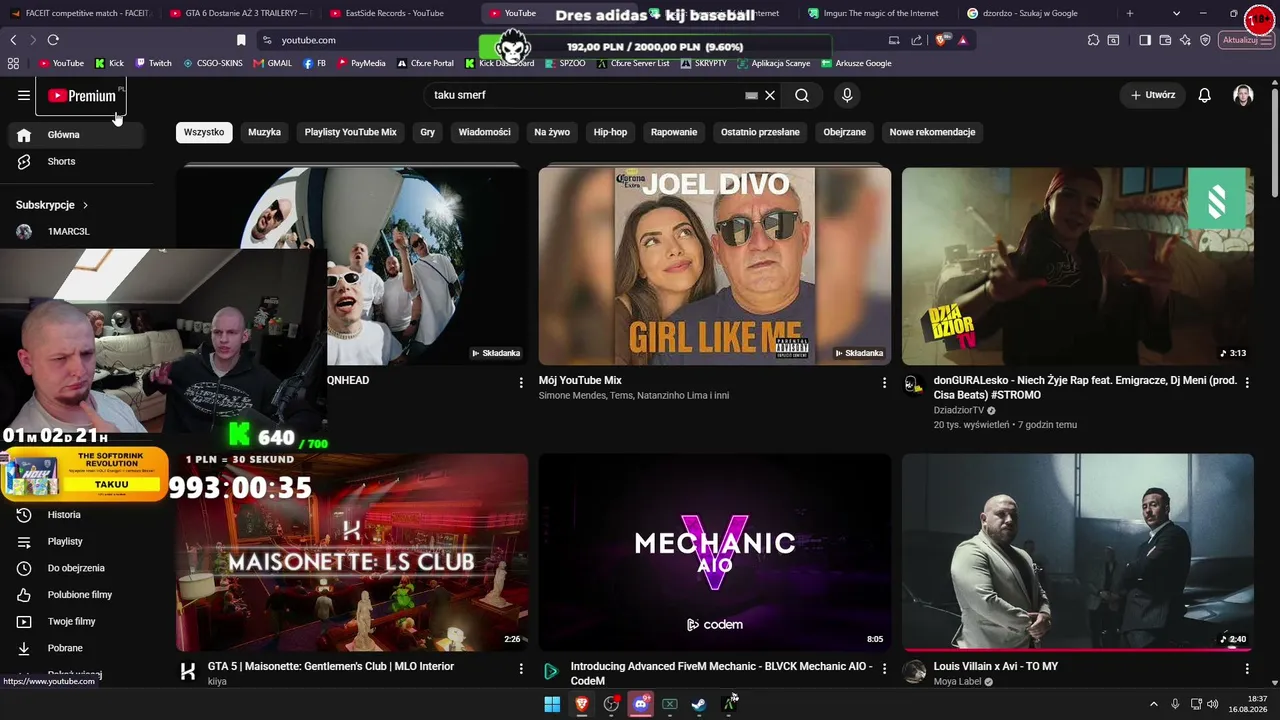Viewport: 1280px width, 720px height.
Task: Open more options for GTA 5 Maisonette video
Action: pyautogui.click(x=521, y=669)
